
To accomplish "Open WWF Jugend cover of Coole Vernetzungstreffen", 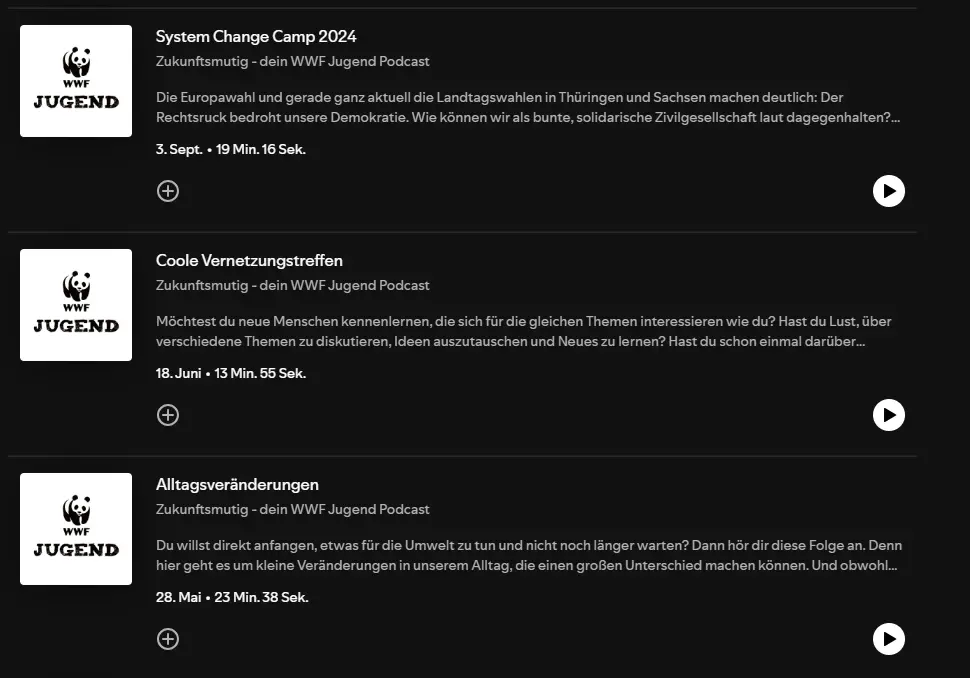I will (76, 305).
